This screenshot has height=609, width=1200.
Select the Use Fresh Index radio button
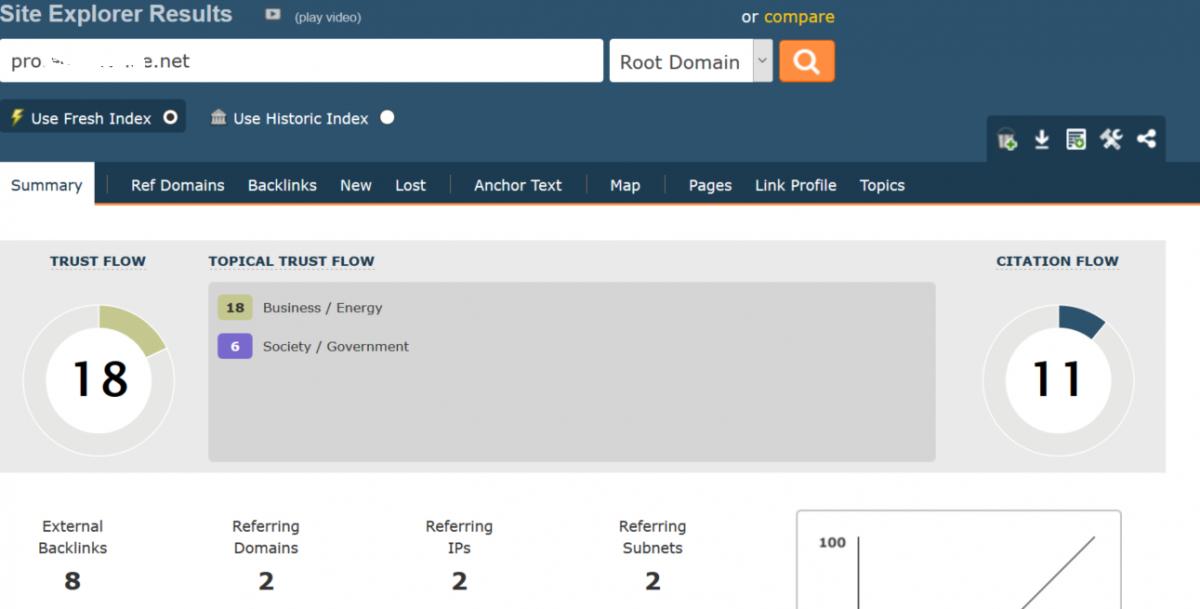170,117
